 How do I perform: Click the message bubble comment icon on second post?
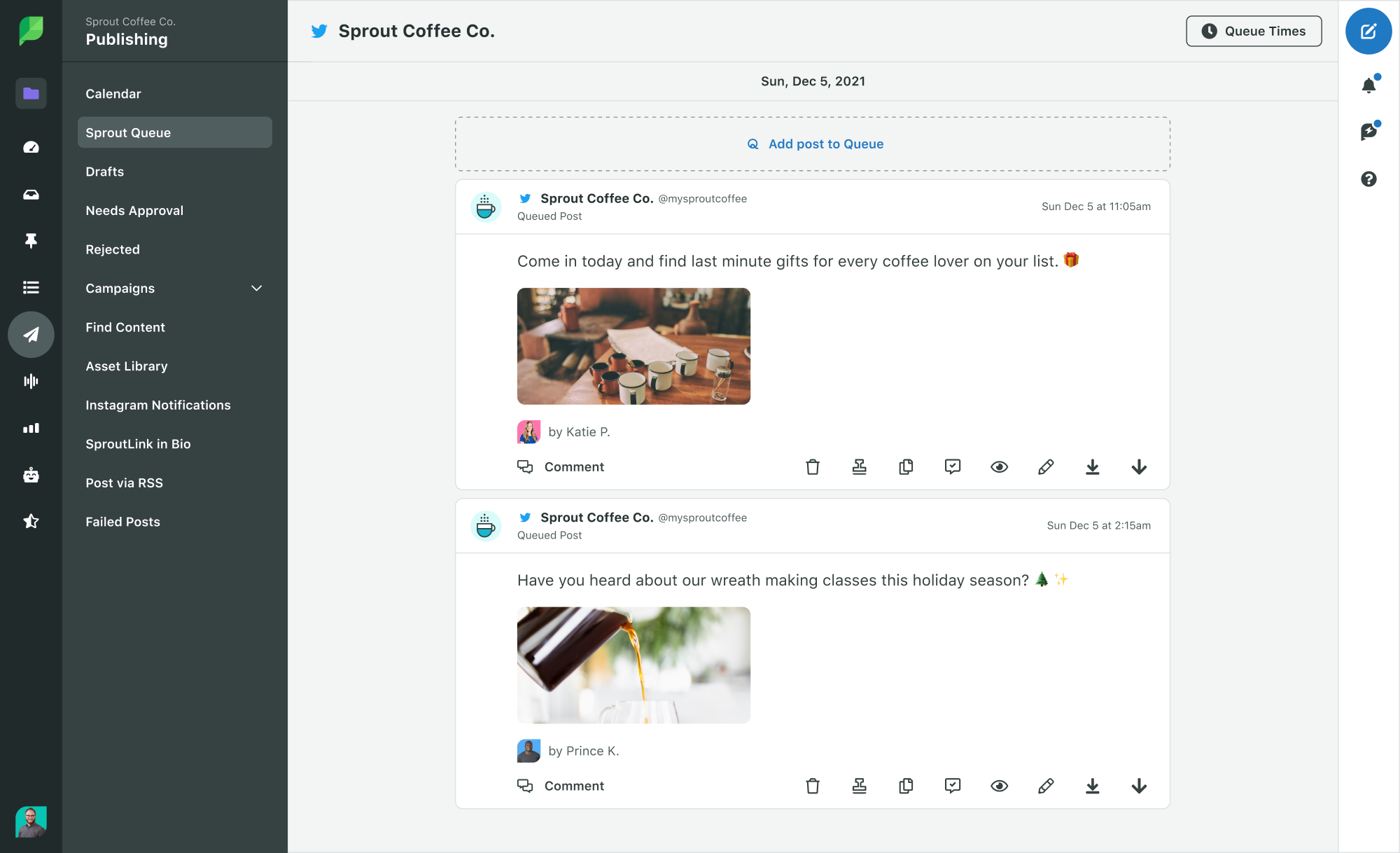coord(524,785)
